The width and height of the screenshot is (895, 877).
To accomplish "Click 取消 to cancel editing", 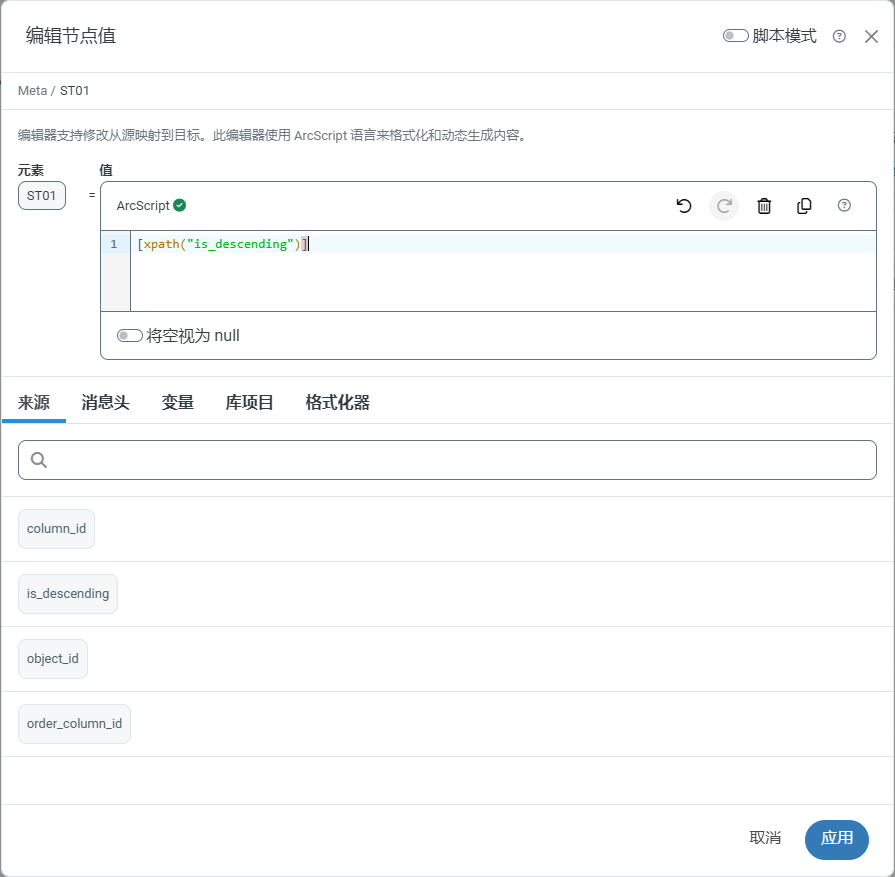I will coord(765,838).
